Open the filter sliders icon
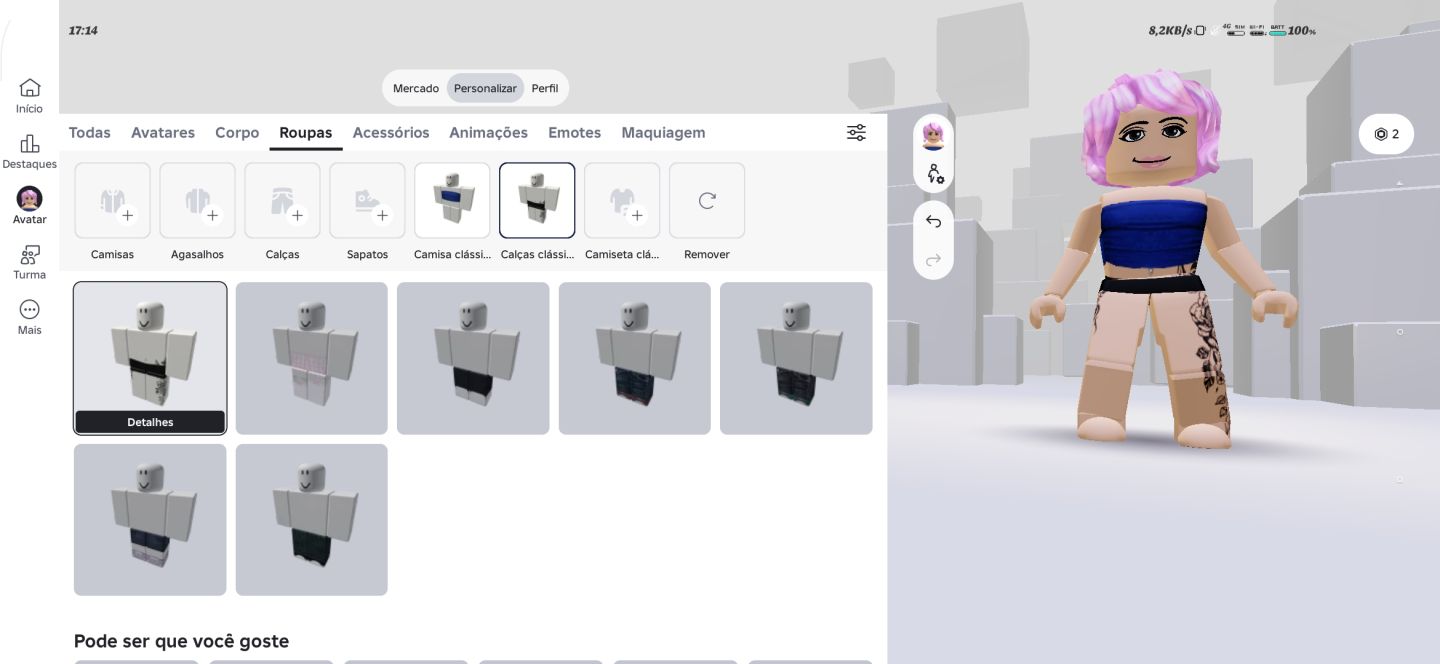1440x664 pixels. coord(856,133)
